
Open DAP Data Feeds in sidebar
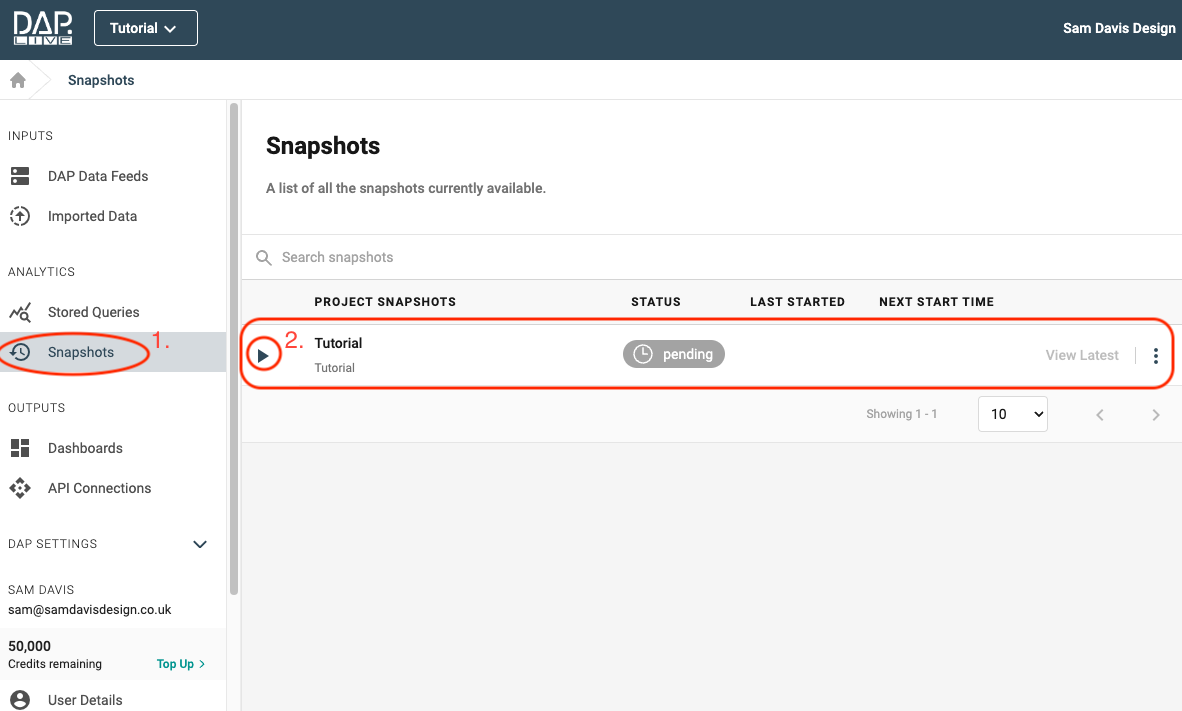tap(98, 176)
